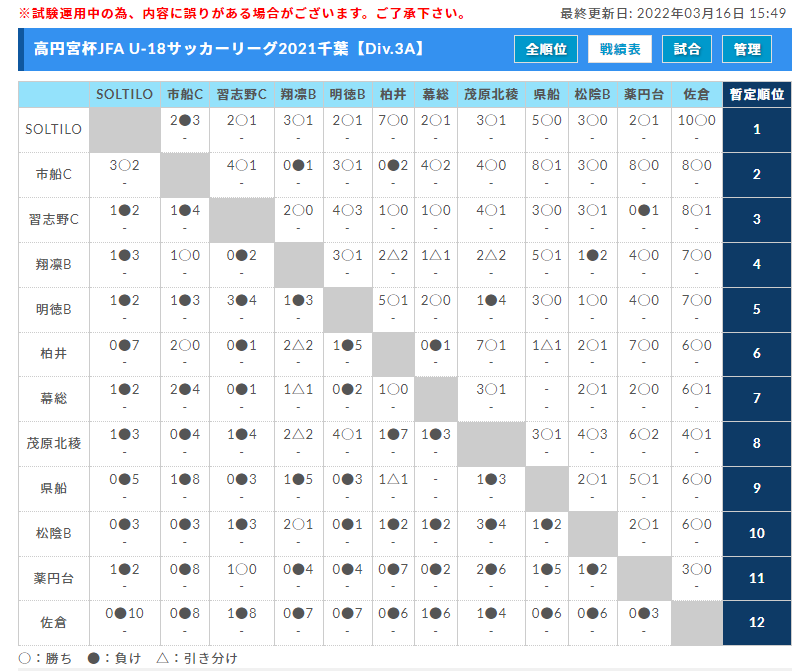Screen dimensions: 806x671
Task: Switch to the 戦績表 tab
Action: [x=620, y=49]
